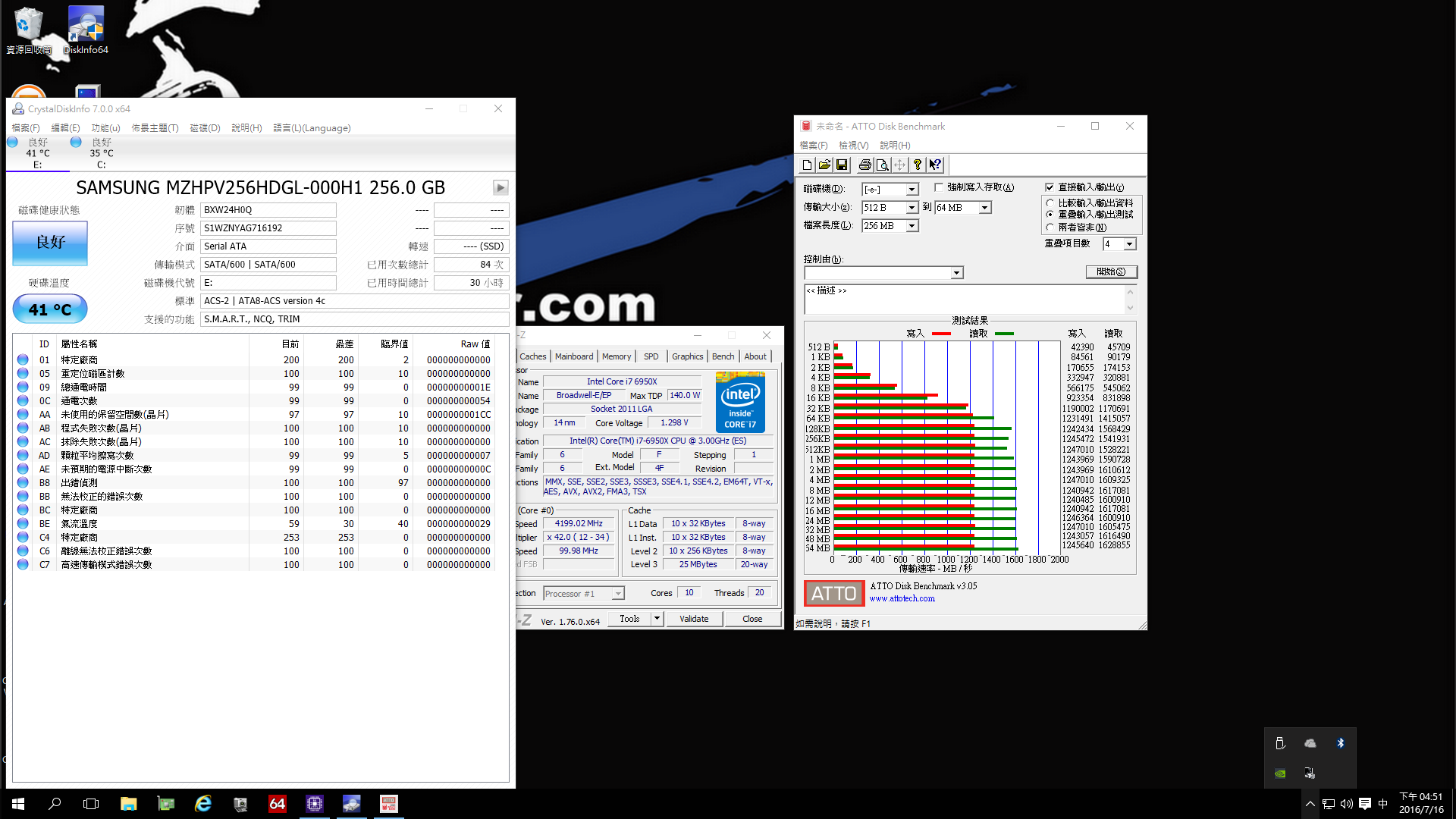Image resolution: width=1456 pixels, height=819 pixels.
Task: Open taskbar Search magnifier
Action: [55, 804]
